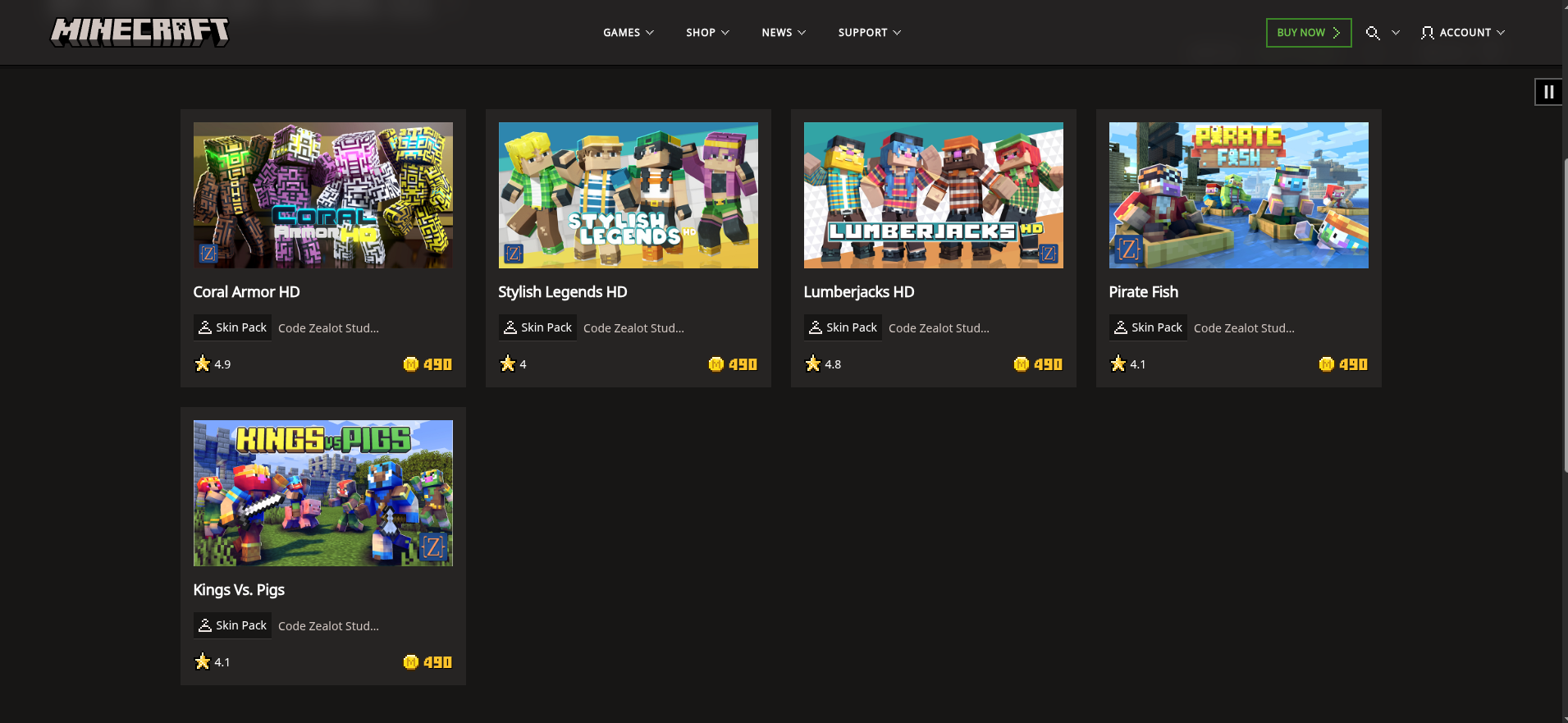
Task: Open the Pirate Fish title link
Action: [1144, 292]
